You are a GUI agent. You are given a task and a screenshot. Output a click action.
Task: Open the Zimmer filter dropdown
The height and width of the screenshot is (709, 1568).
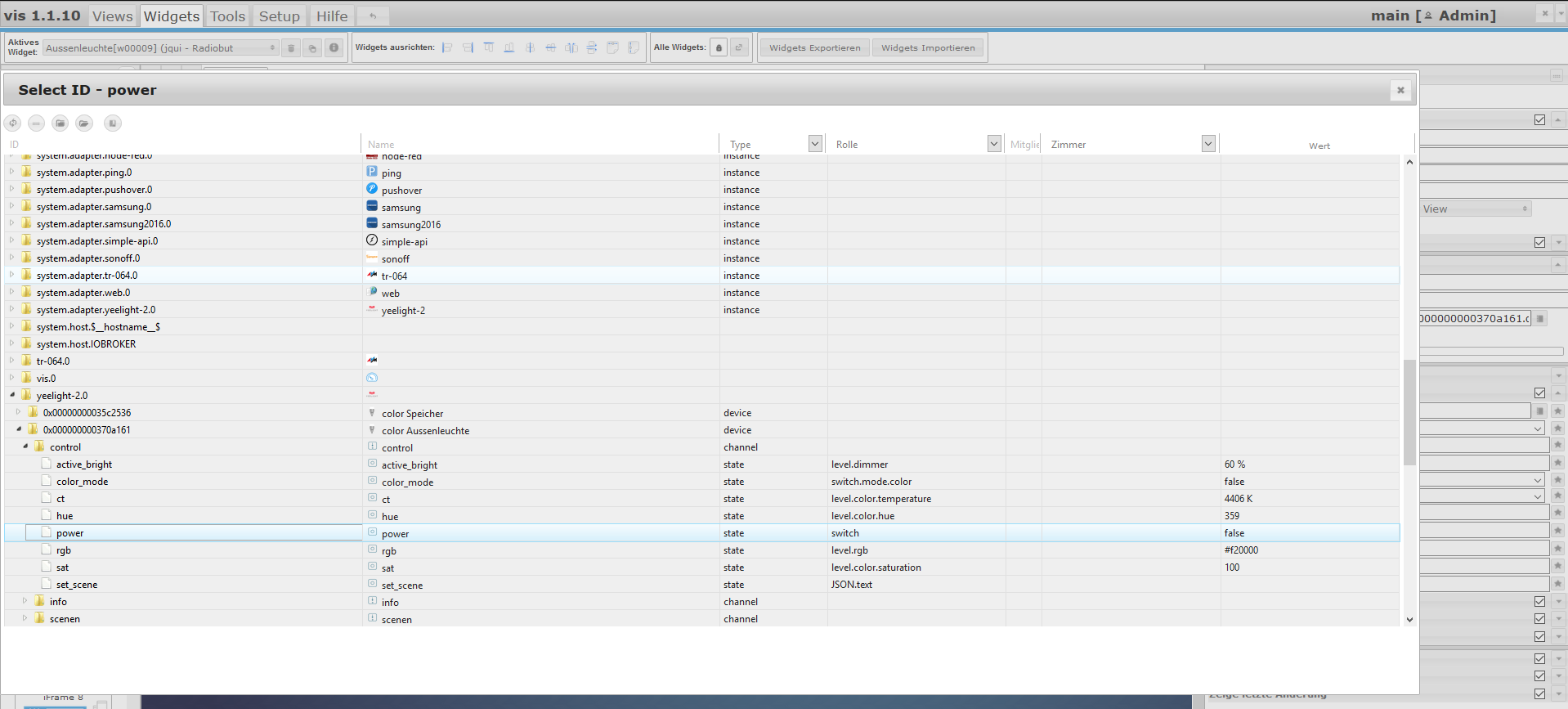pyautogui.click(x=1208, y=144)
